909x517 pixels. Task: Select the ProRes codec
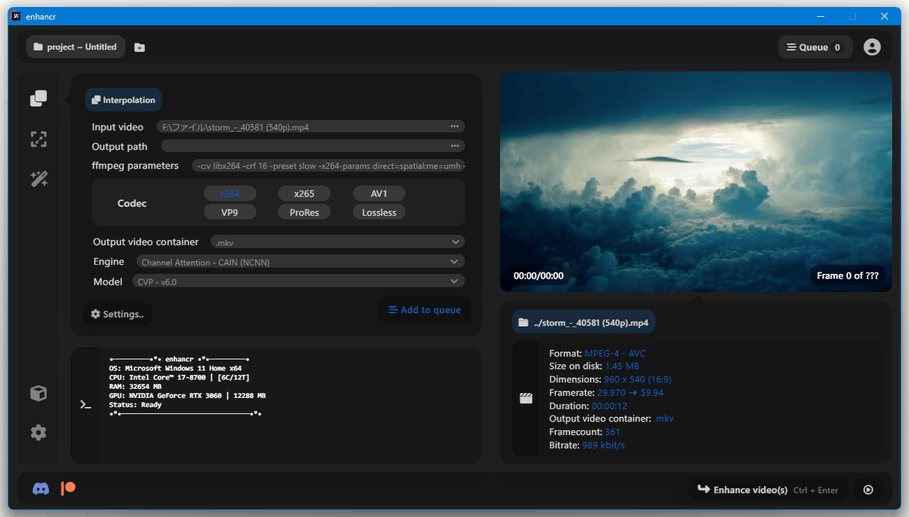304,213
